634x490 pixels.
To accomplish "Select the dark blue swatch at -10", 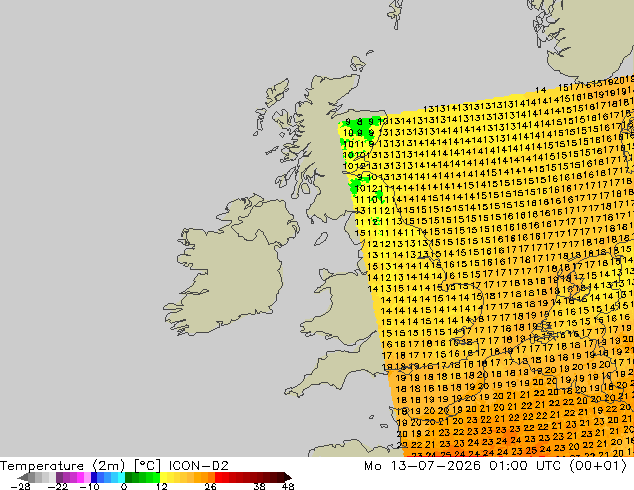I will 94,477.
